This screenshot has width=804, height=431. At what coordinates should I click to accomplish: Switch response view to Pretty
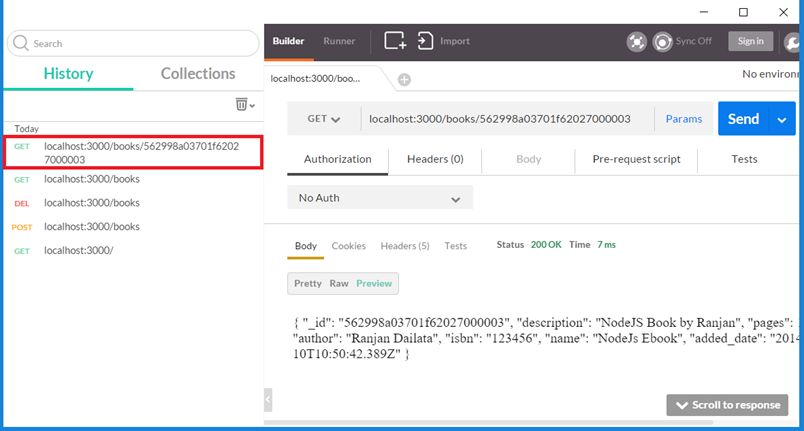[x=308, y=283]
